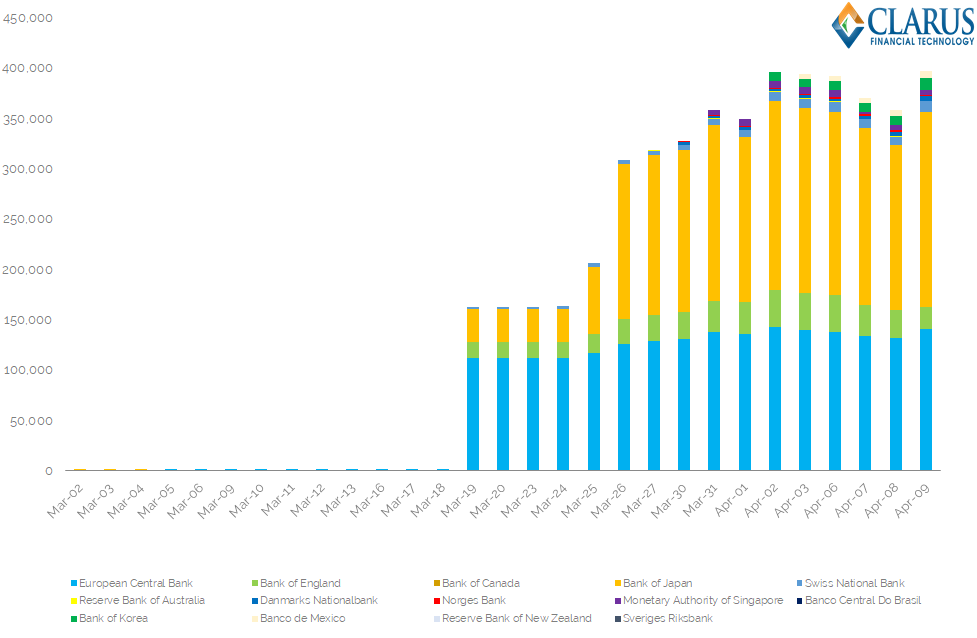
Task: Select the Bank of Canada legend label
Action: [x=480, y=583]
